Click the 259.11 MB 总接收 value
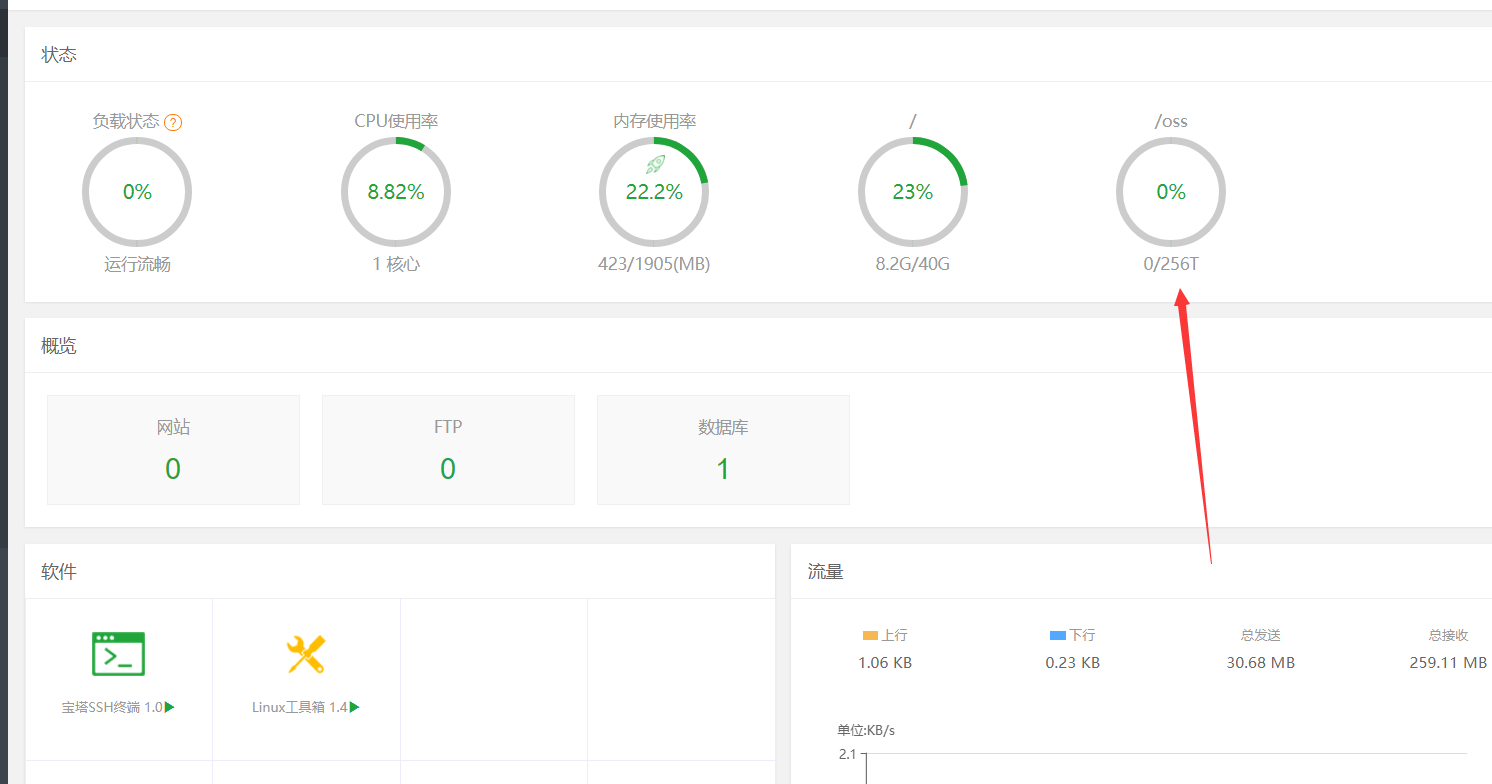The image size is (1492, 784). tap(1448, 663)
